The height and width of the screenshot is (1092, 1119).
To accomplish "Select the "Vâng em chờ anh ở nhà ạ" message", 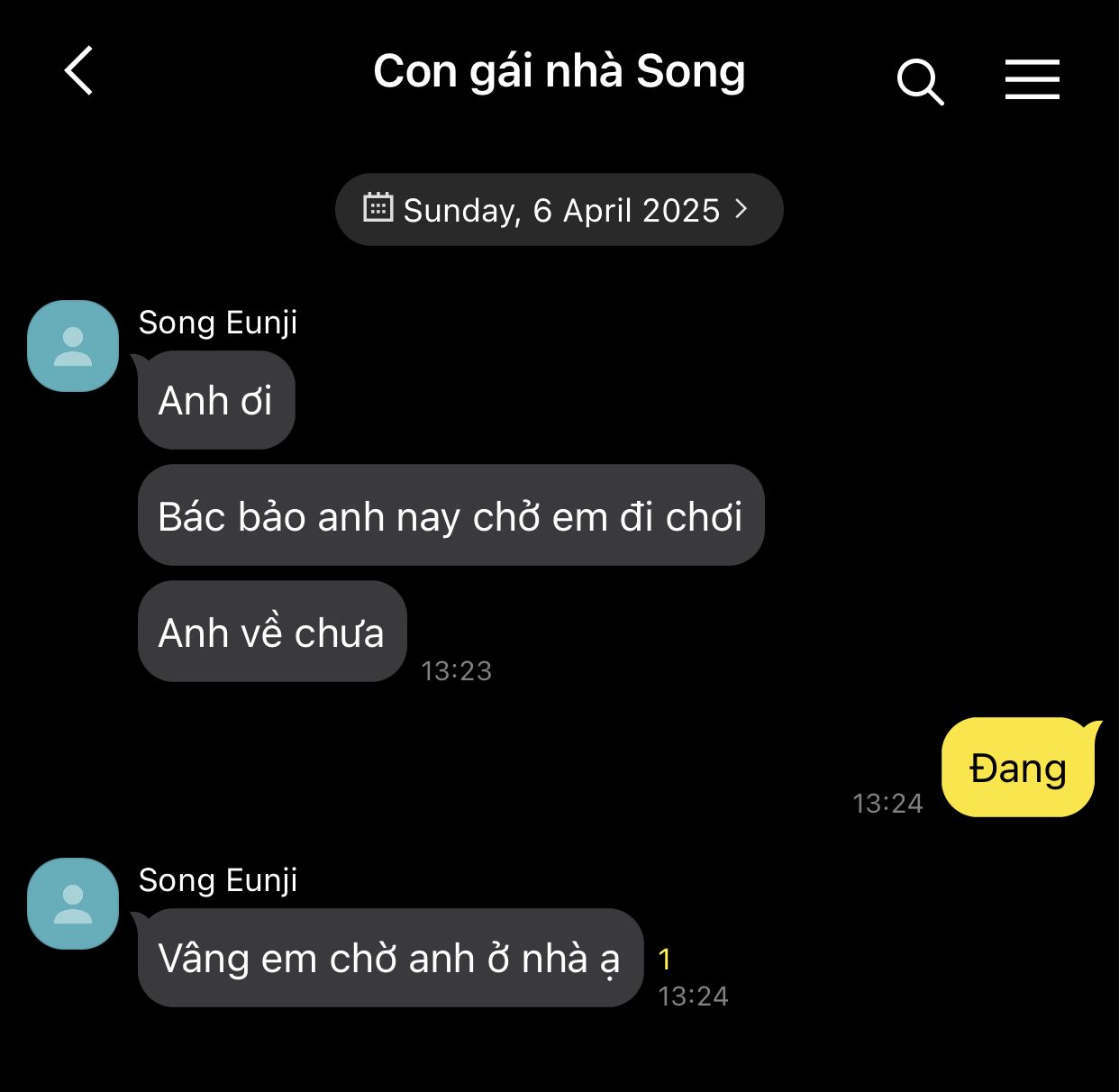I will [x=389, y=959].
